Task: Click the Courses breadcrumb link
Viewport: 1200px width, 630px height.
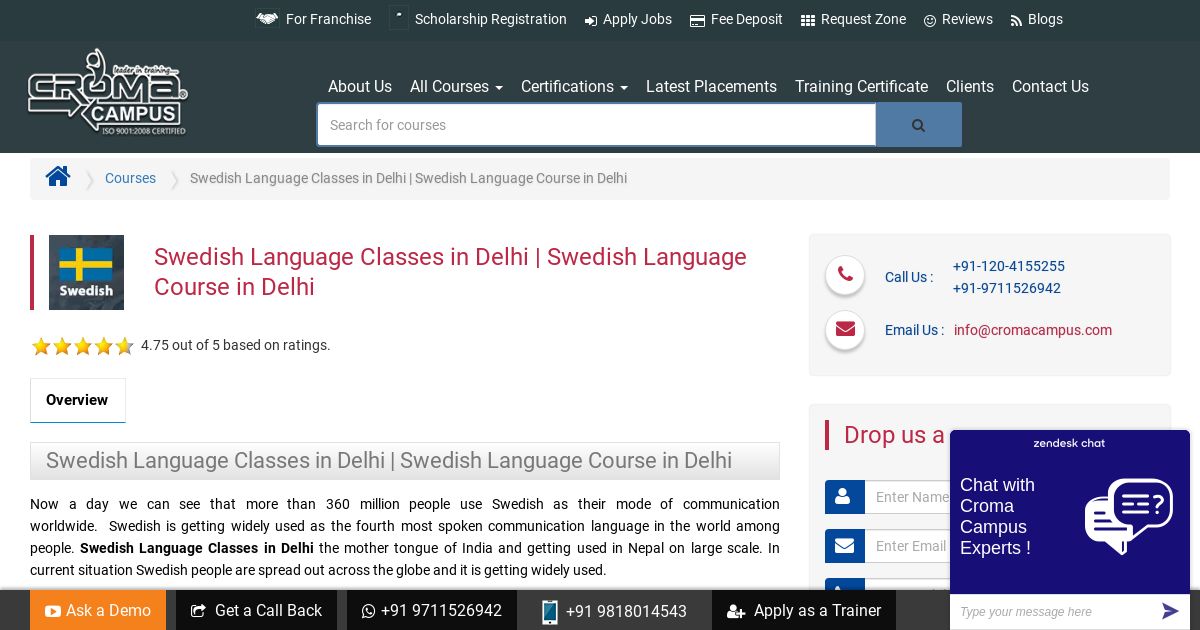Action: (x=130, y=178)
